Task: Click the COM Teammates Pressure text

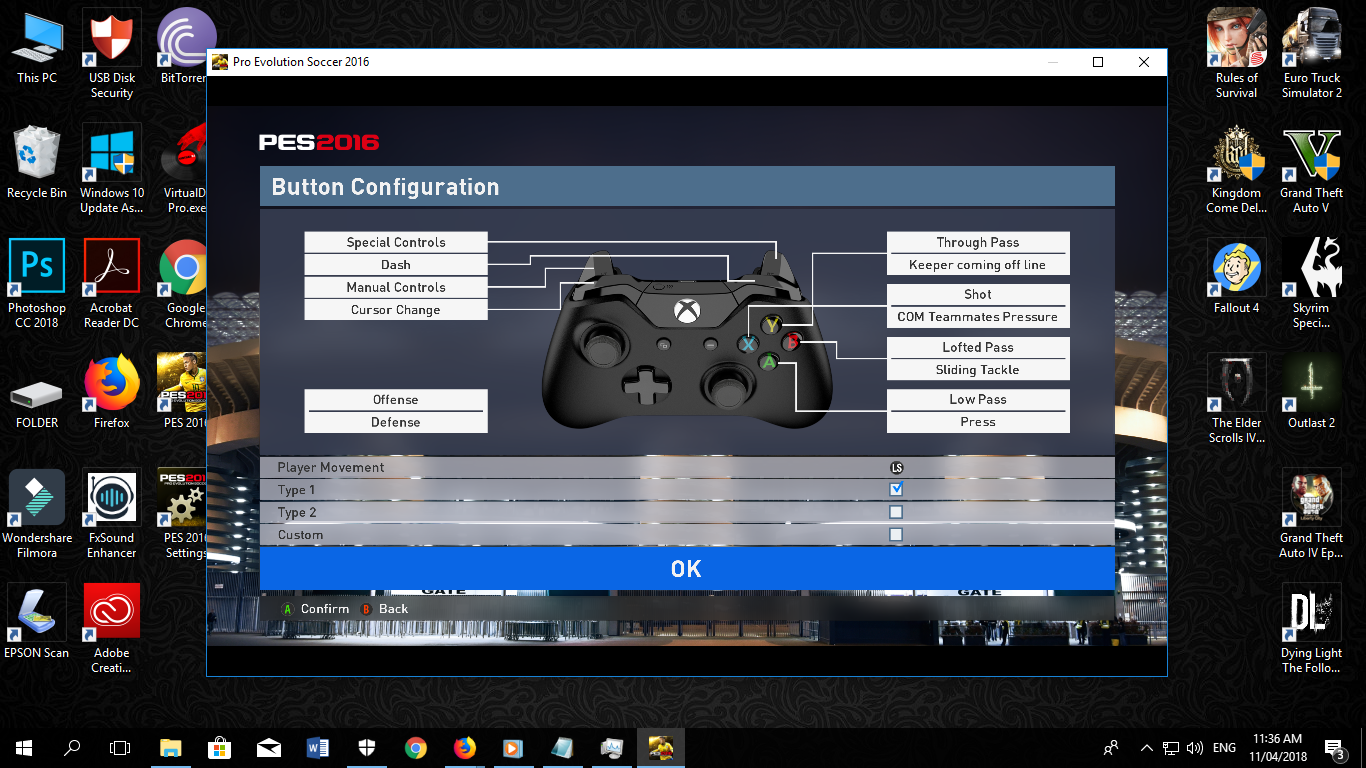Action: [978, 317]
